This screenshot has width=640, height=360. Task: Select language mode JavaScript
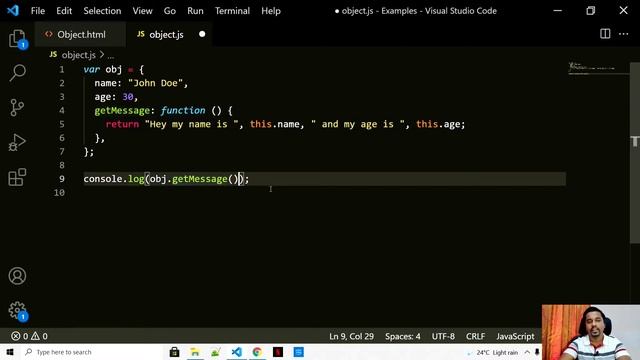coord(515,336)
